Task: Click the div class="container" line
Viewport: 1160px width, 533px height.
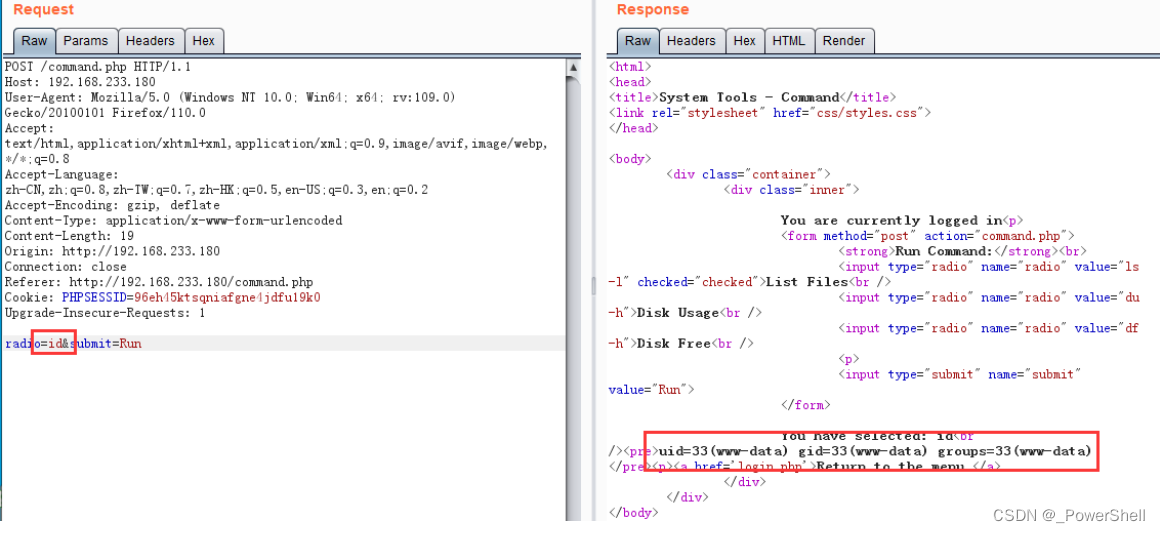Action: point(748,174)
